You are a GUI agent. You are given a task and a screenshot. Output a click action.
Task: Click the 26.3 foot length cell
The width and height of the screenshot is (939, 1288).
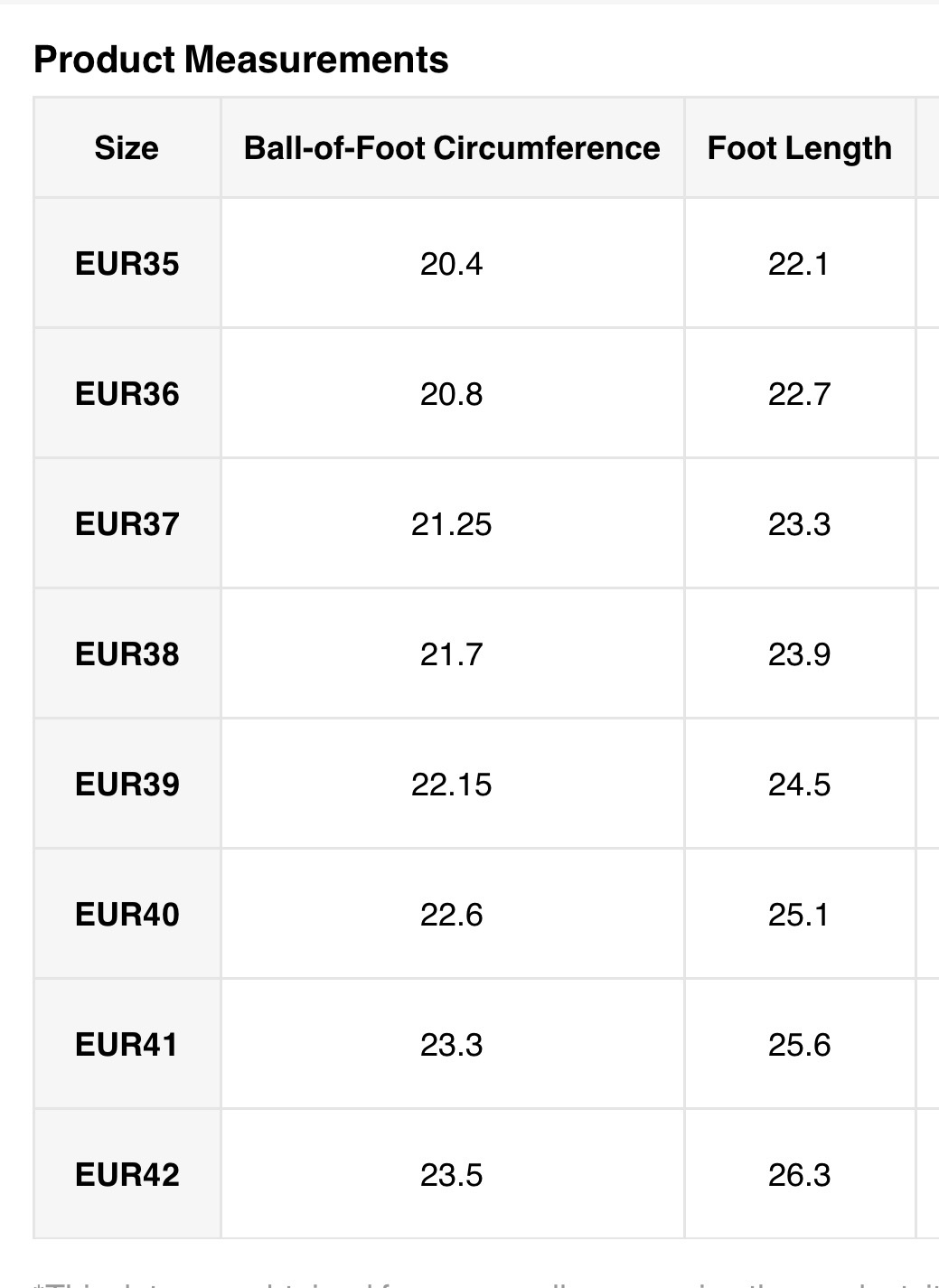pyautogui.click(x=799, y=1175)
